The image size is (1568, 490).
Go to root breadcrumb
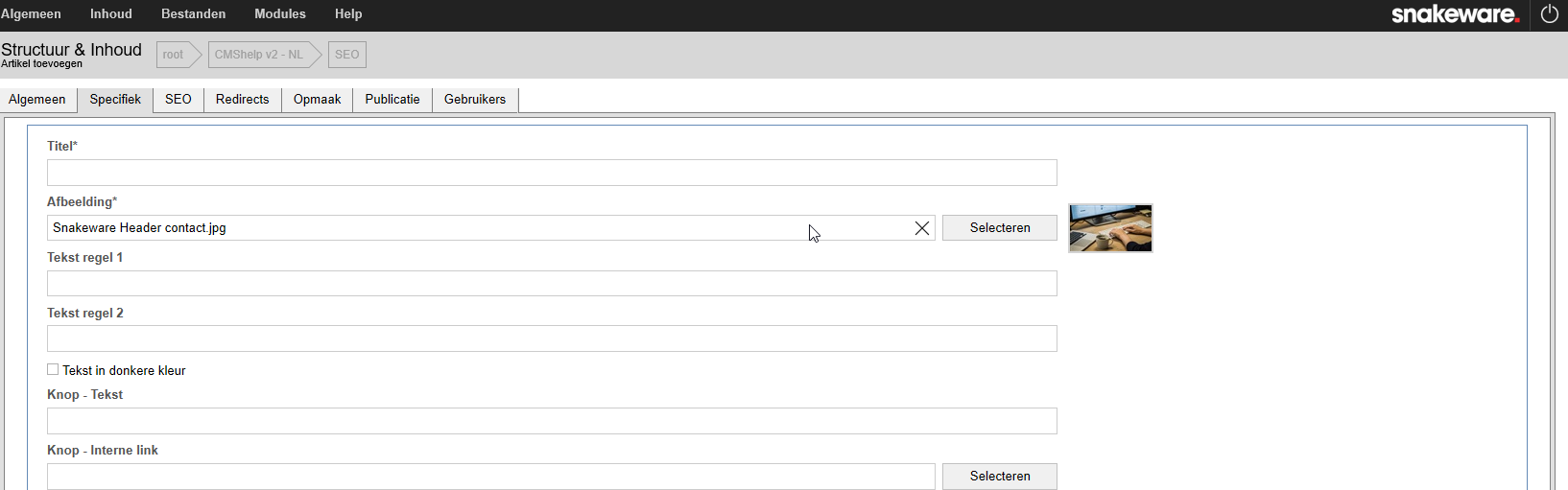click(174, 55)
